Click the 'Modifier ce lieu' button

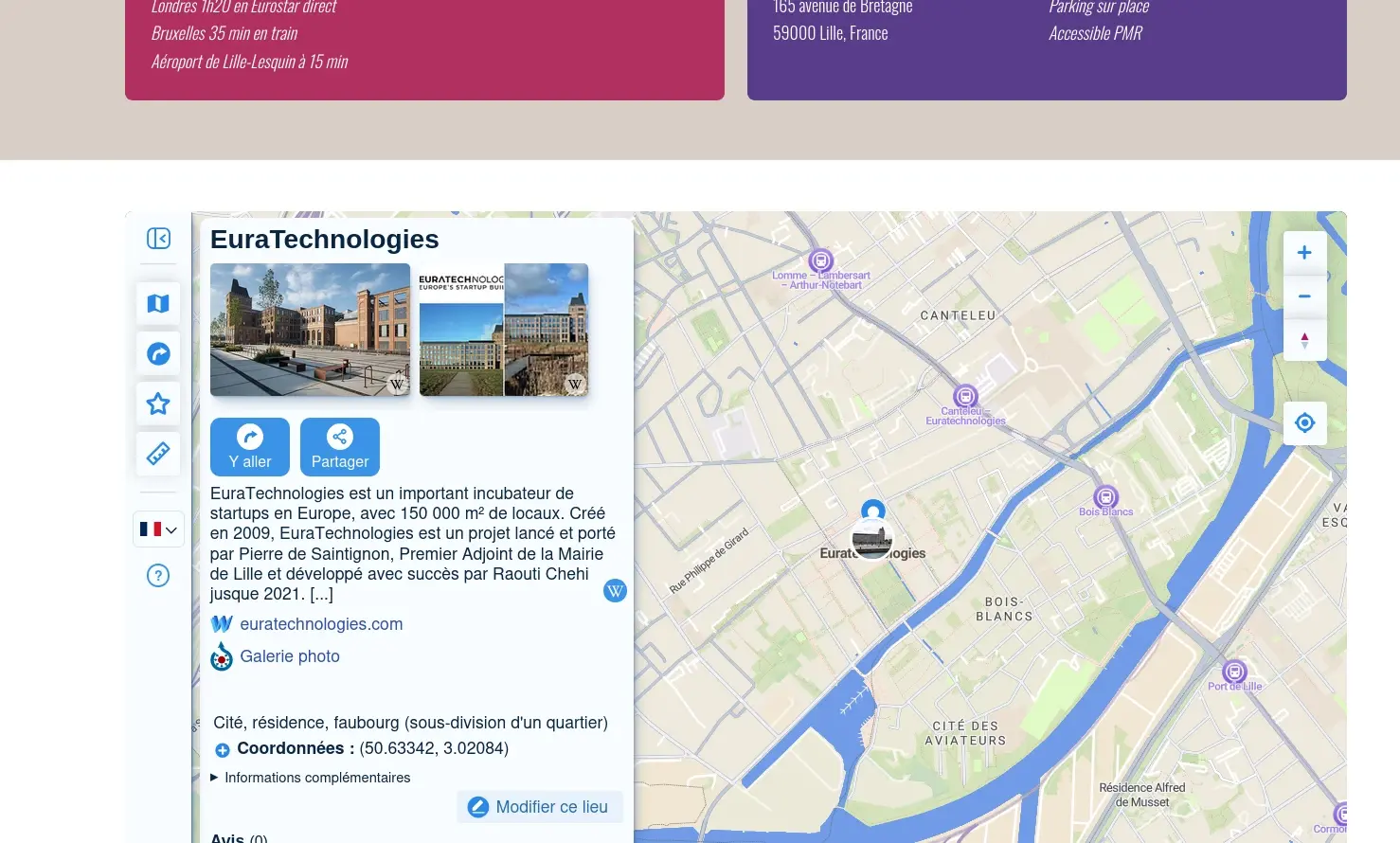click(540, 807)
